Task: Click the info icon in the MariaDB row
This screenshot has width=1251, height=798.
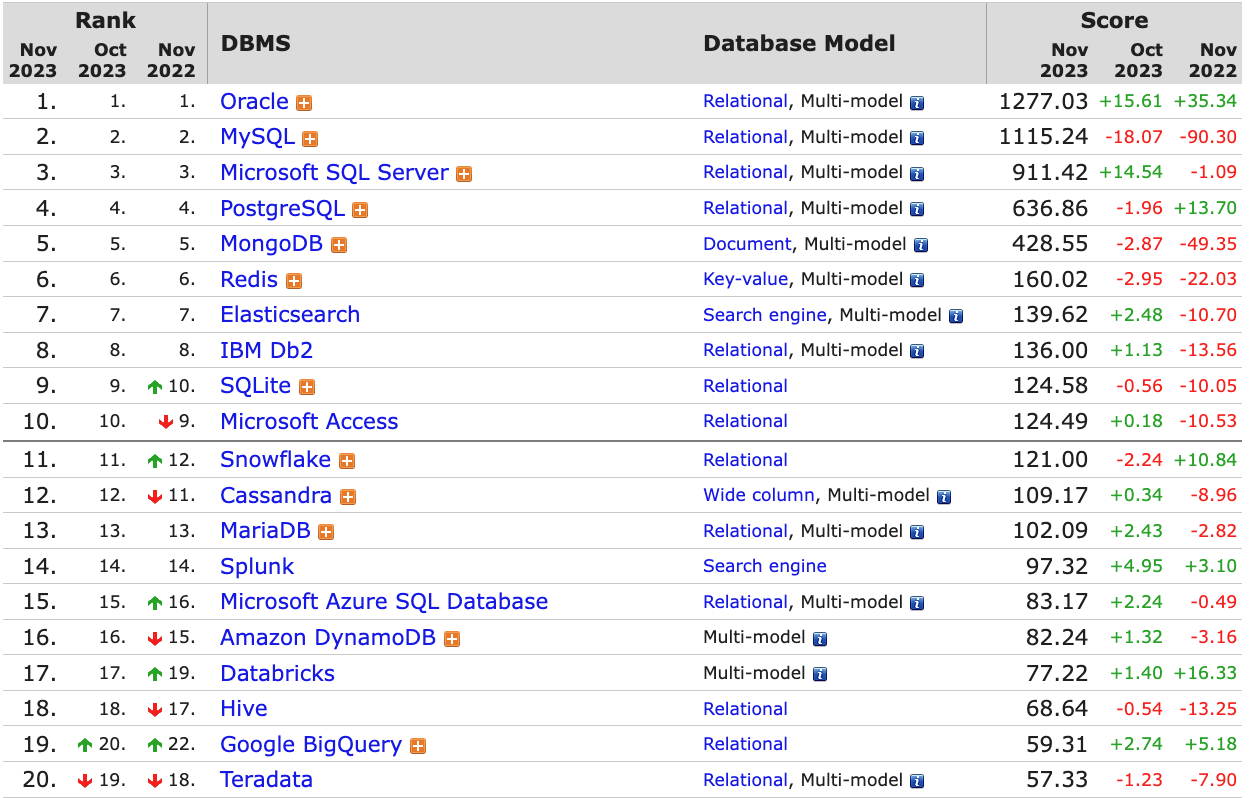Action: 917,532
